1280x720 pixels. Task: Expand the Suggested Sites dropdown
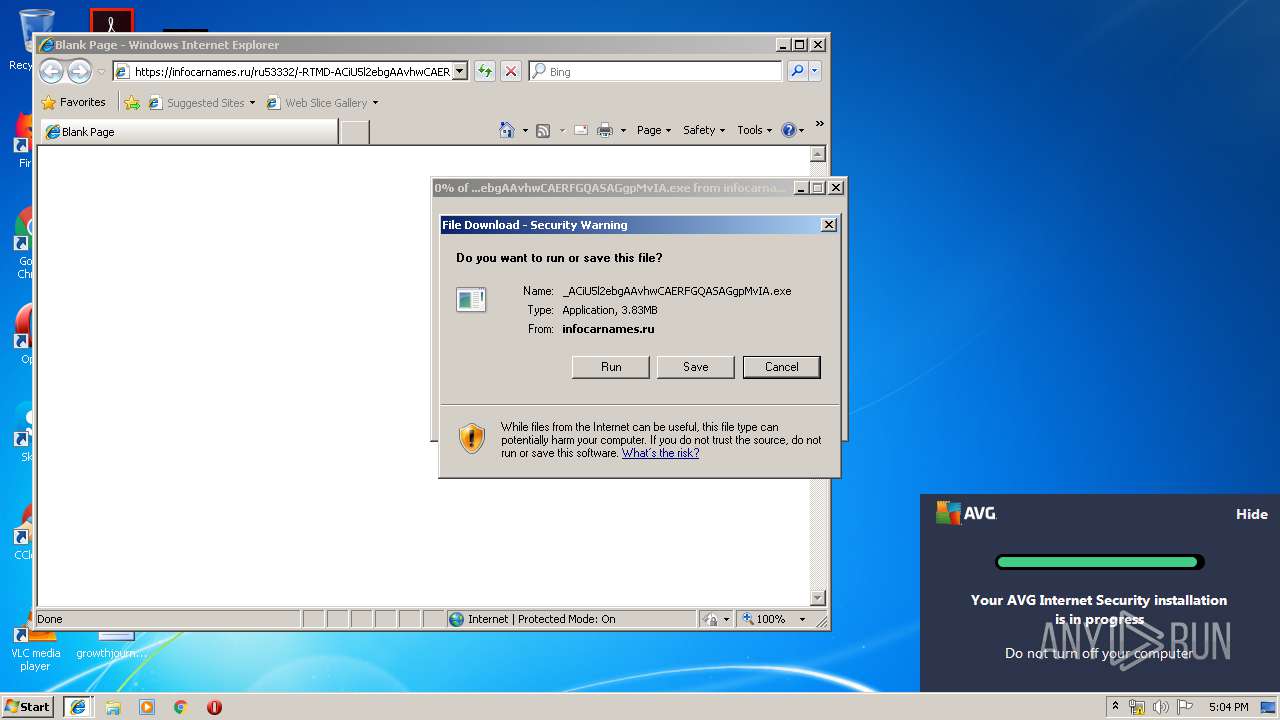(x=252, y=103)
